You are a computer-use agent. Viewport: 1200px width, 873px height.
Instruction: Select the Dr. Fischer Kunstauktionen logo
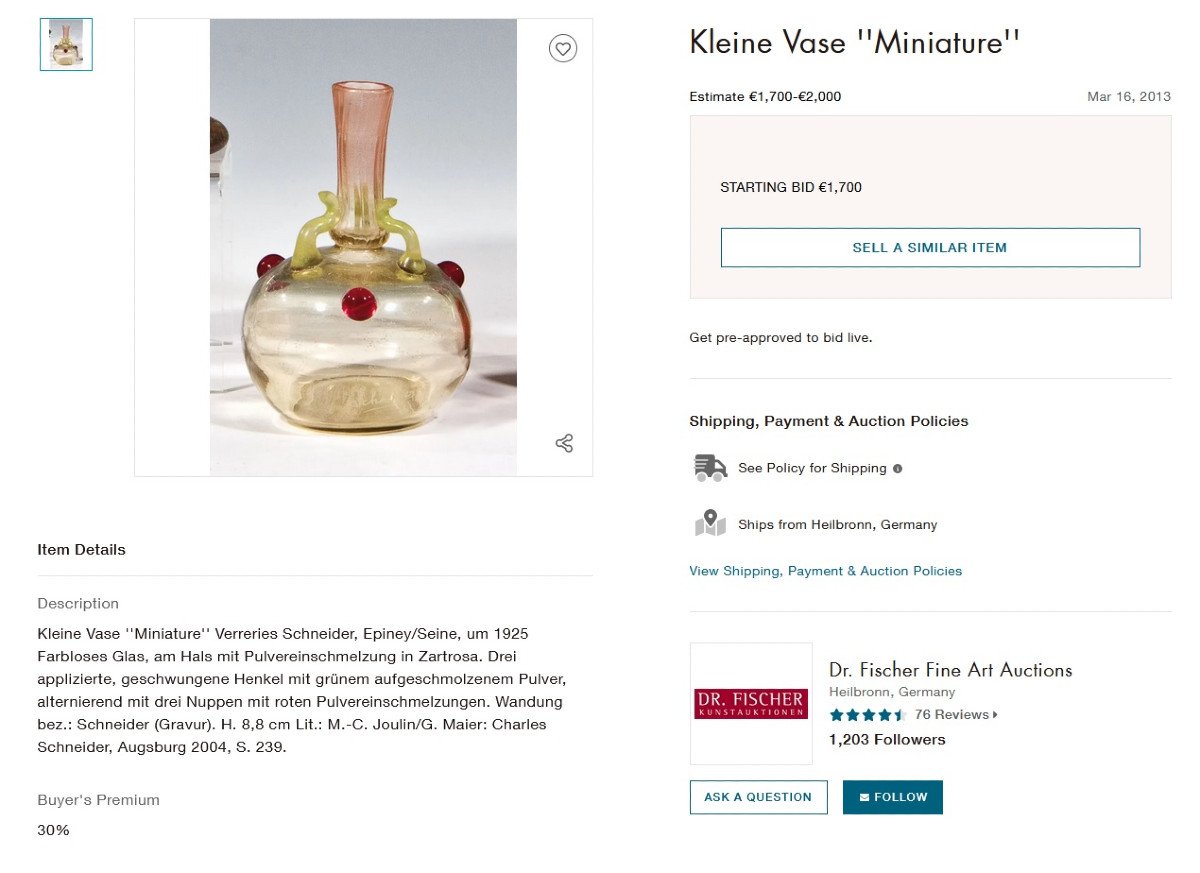(x=751, y=704)
